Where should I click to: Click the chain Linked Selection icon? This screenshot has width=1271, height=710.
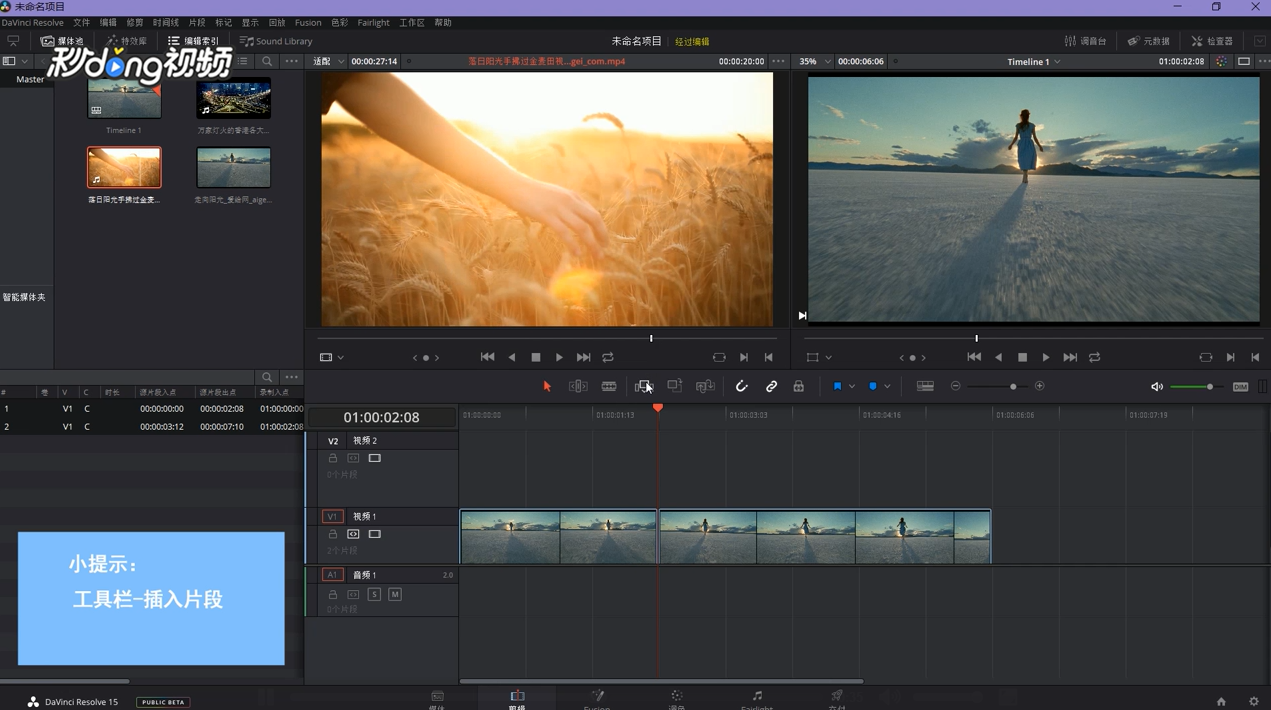point(771,386)
